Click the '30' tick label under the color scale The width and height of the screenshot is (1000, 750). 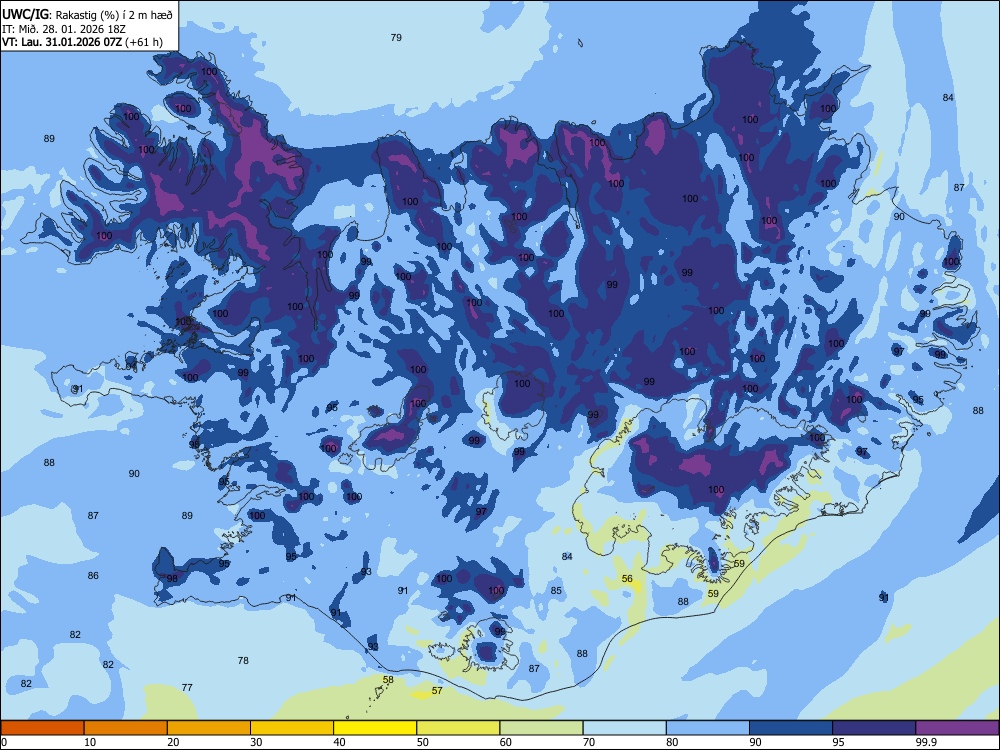click(256, 742)
